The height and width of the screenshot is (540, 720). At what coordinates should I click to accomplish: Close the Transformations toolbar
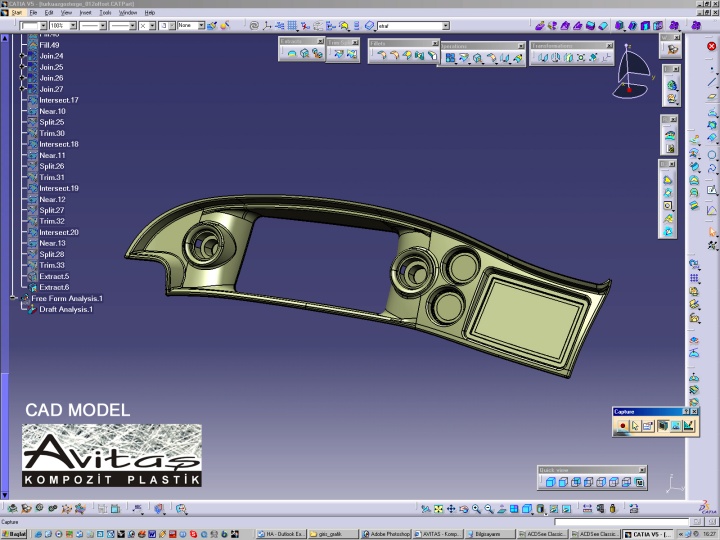[x=610, y=46]
